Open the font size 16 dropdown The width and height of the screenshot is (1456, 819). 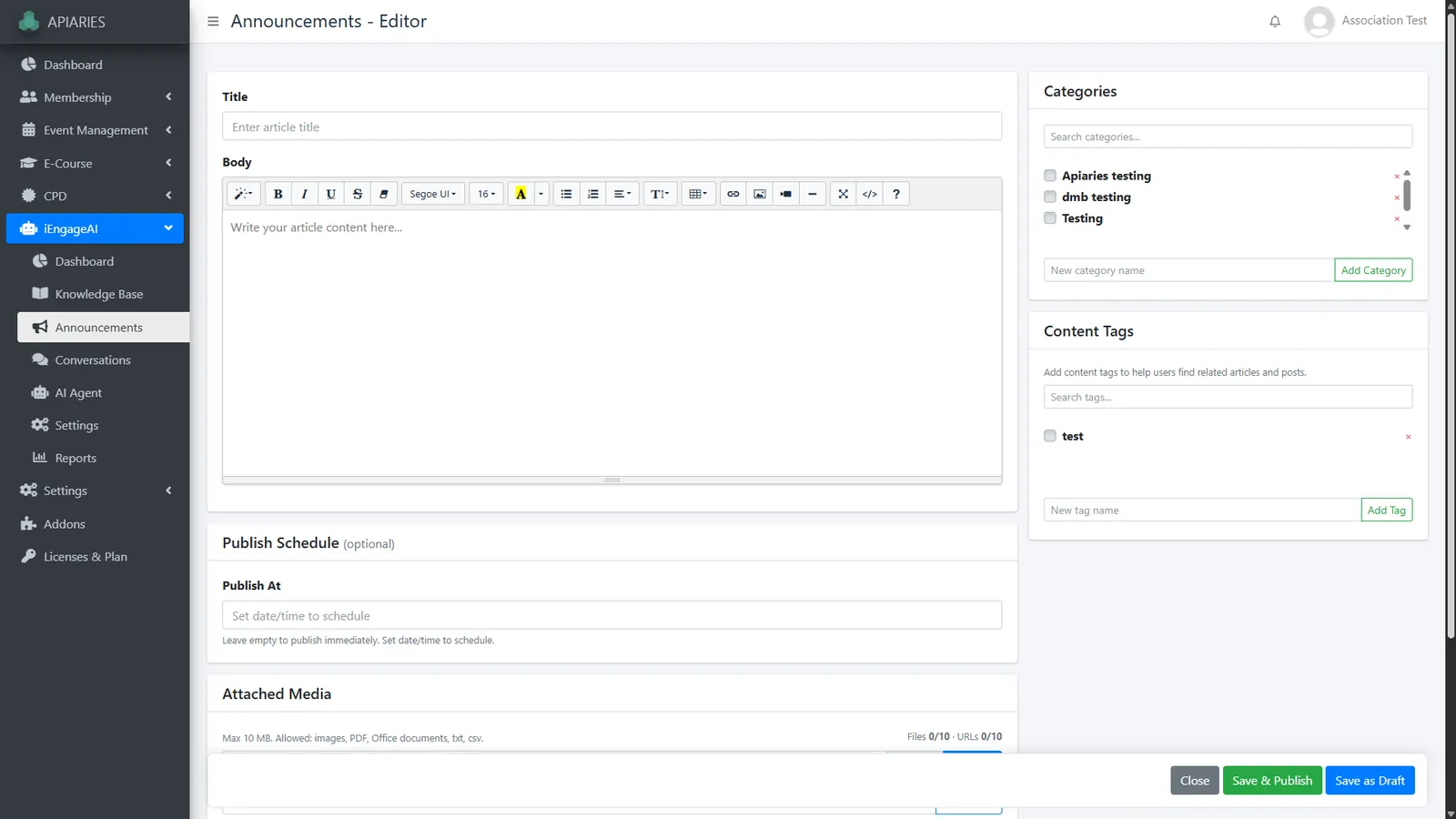coord(486,194)
